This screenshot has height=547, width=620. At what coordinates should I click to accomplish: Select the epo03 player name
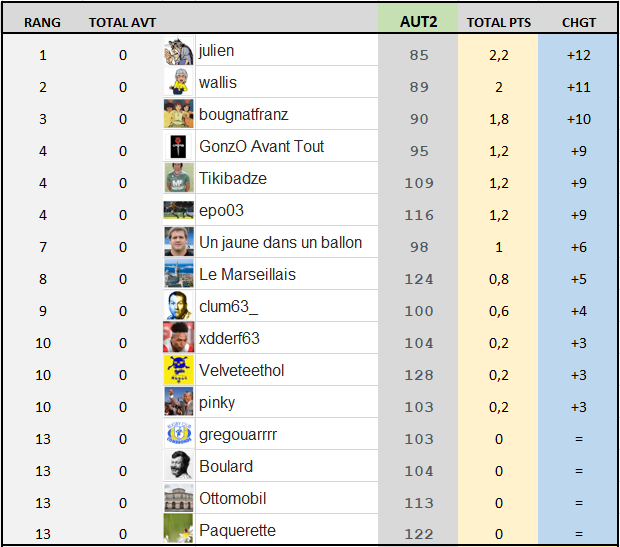(221, 210)
